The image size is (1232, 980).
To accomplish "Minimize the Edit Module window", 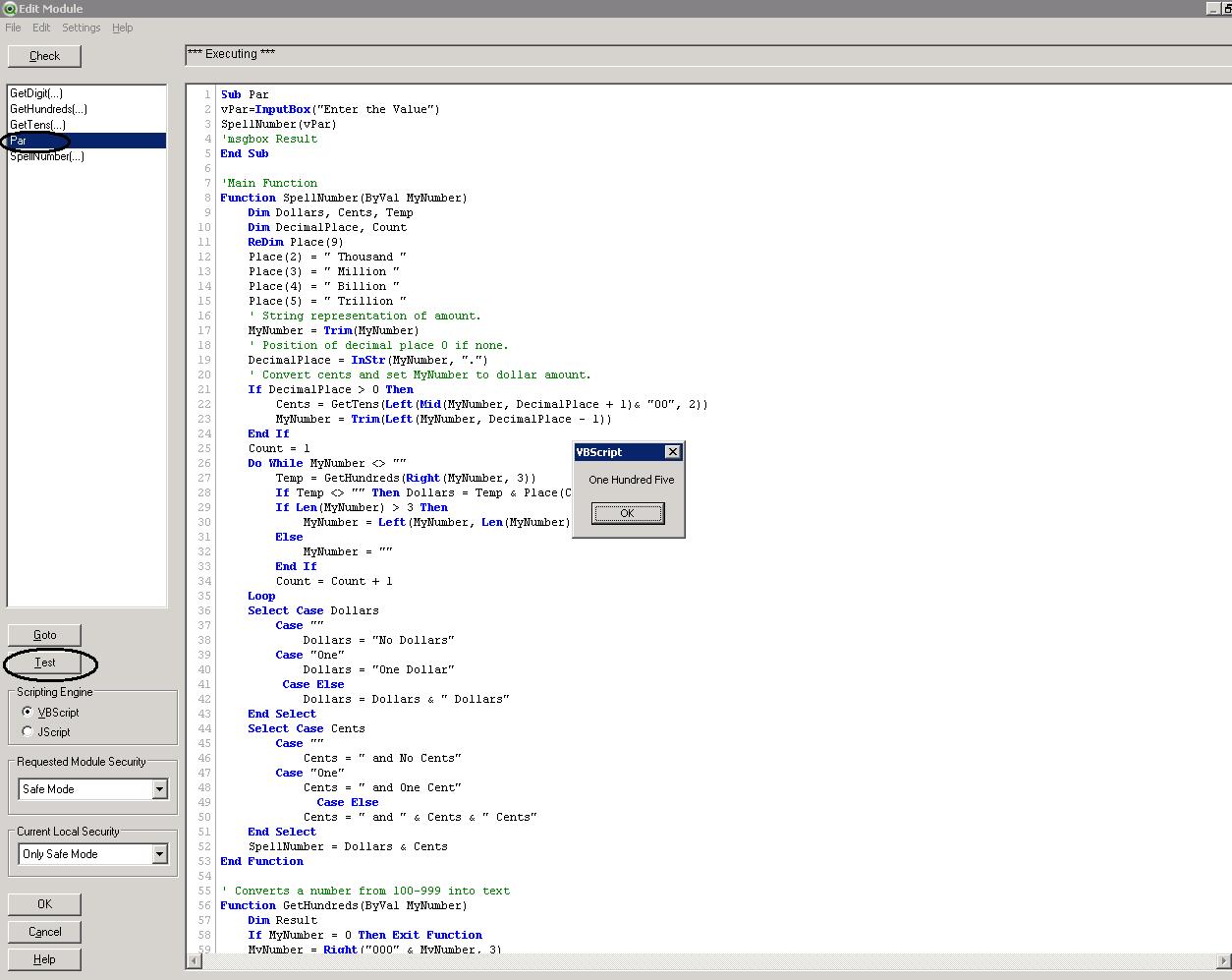I will (1213, 8).
